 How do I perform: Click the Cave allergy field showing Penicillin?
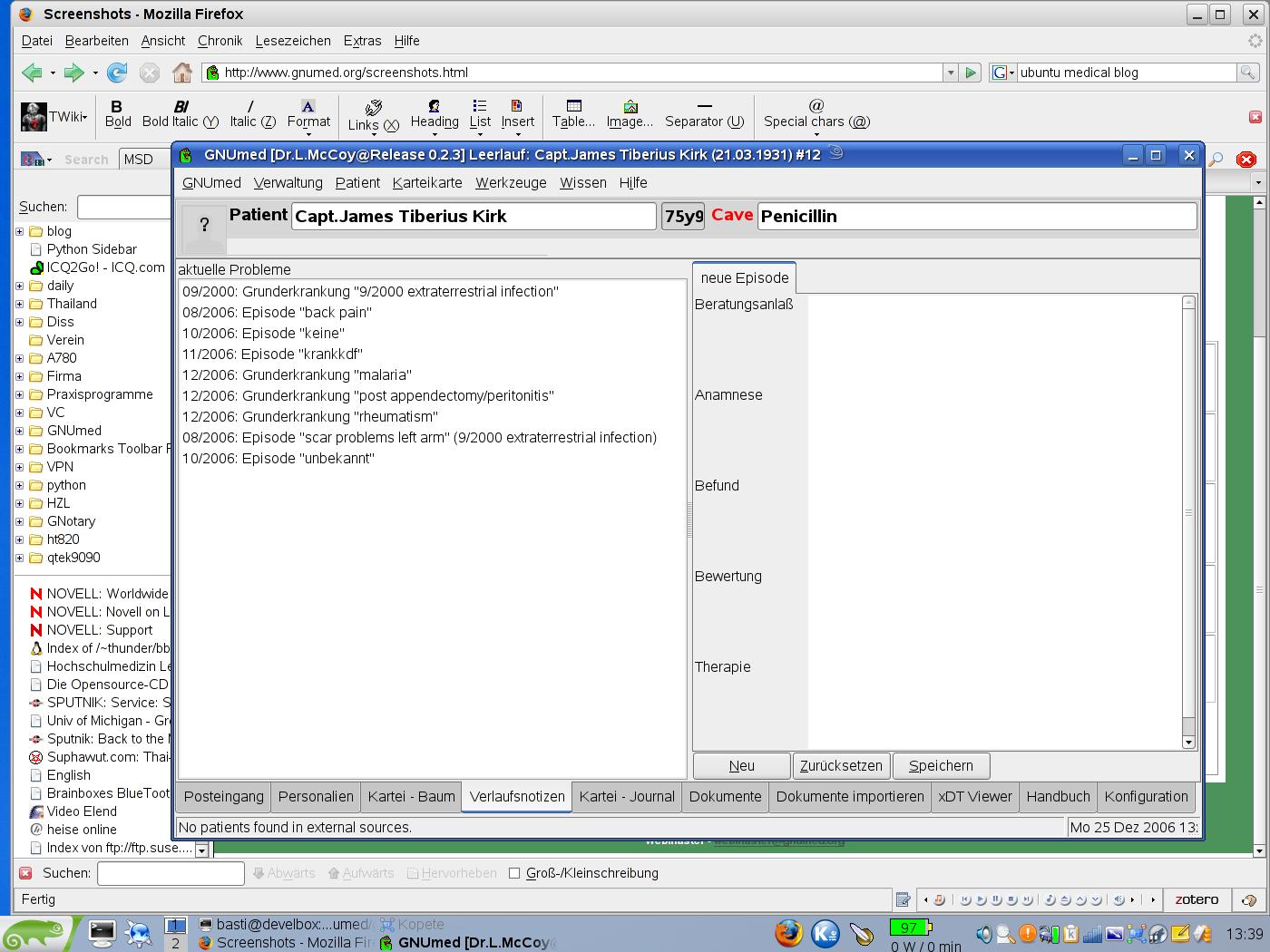click(976, 216)
